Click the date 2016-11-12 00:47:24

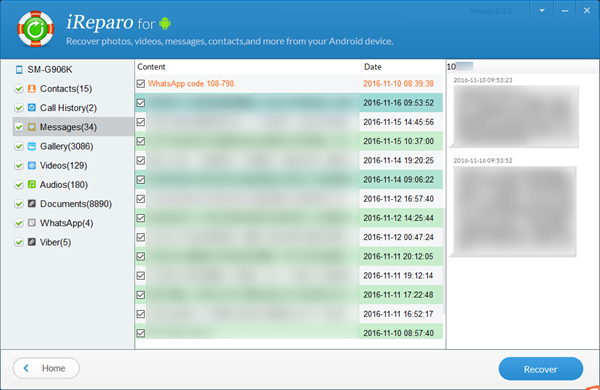coord(398,237)
